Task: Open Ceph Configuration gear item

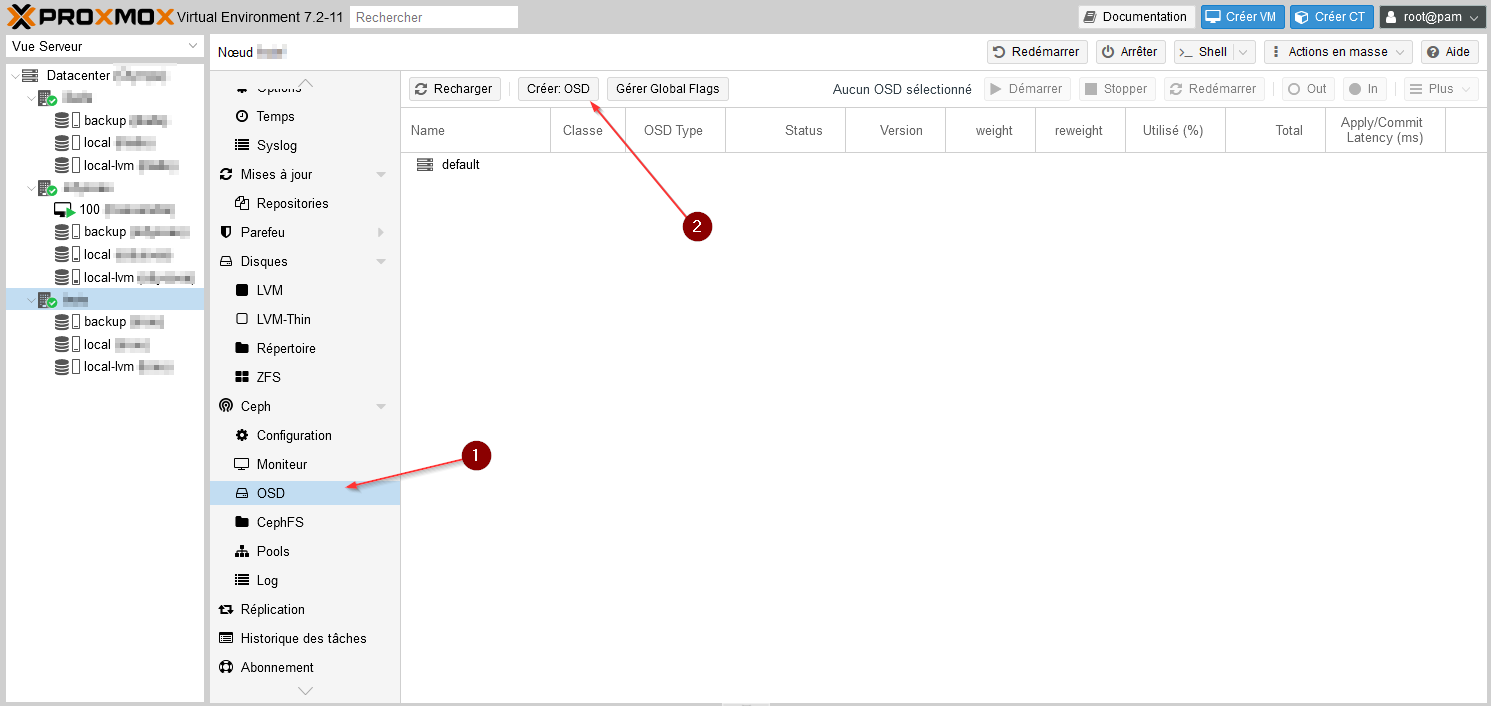Action: [x=293, y=435]
